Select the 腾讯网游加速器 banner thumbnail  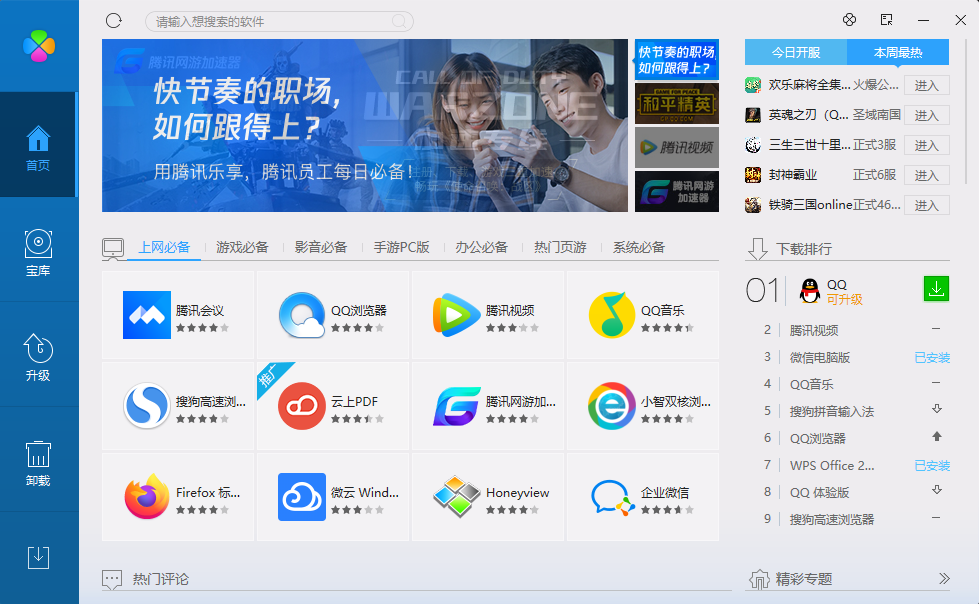point(677,191)
